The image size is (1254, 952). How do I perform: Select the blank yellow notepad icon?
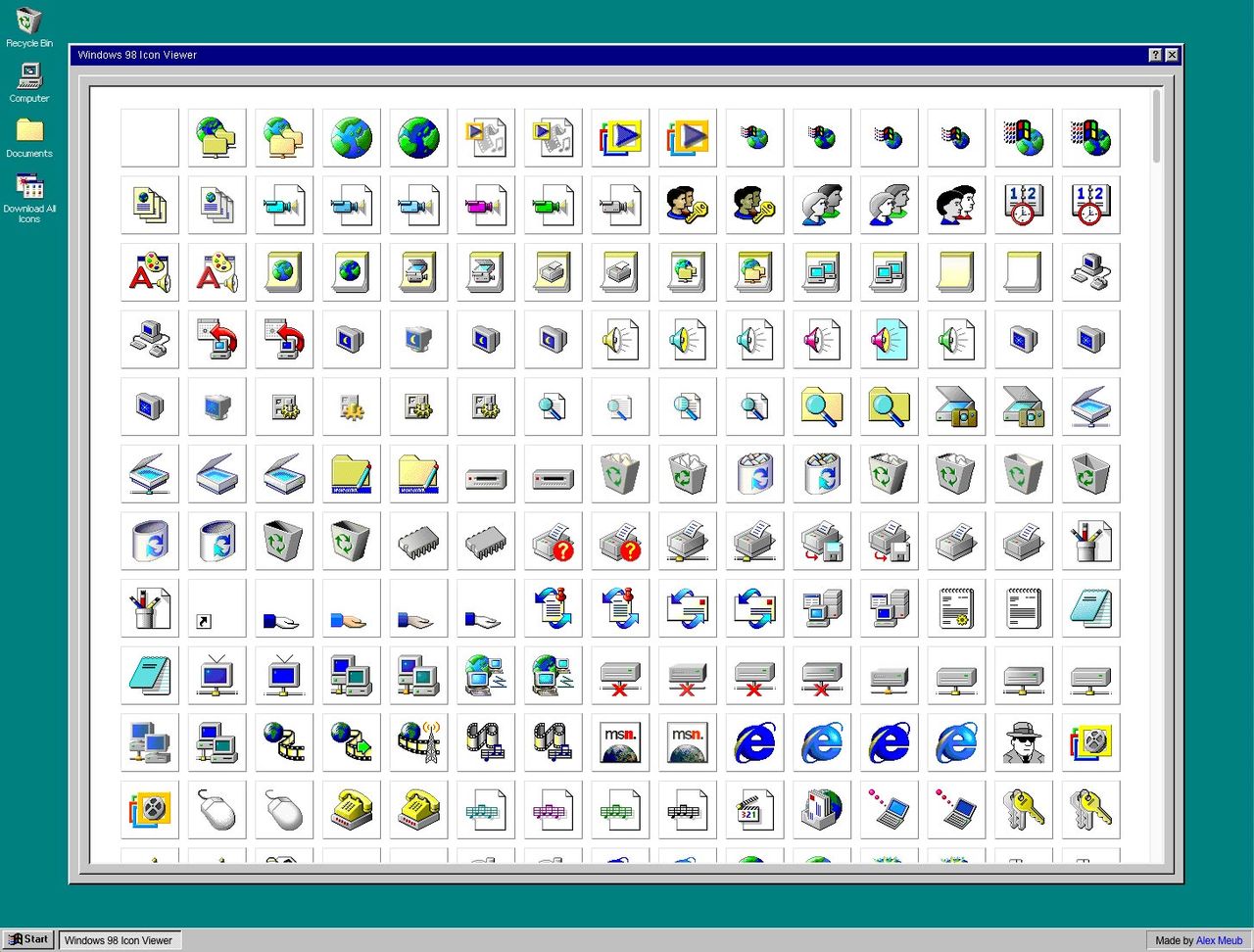click(956, 271)
